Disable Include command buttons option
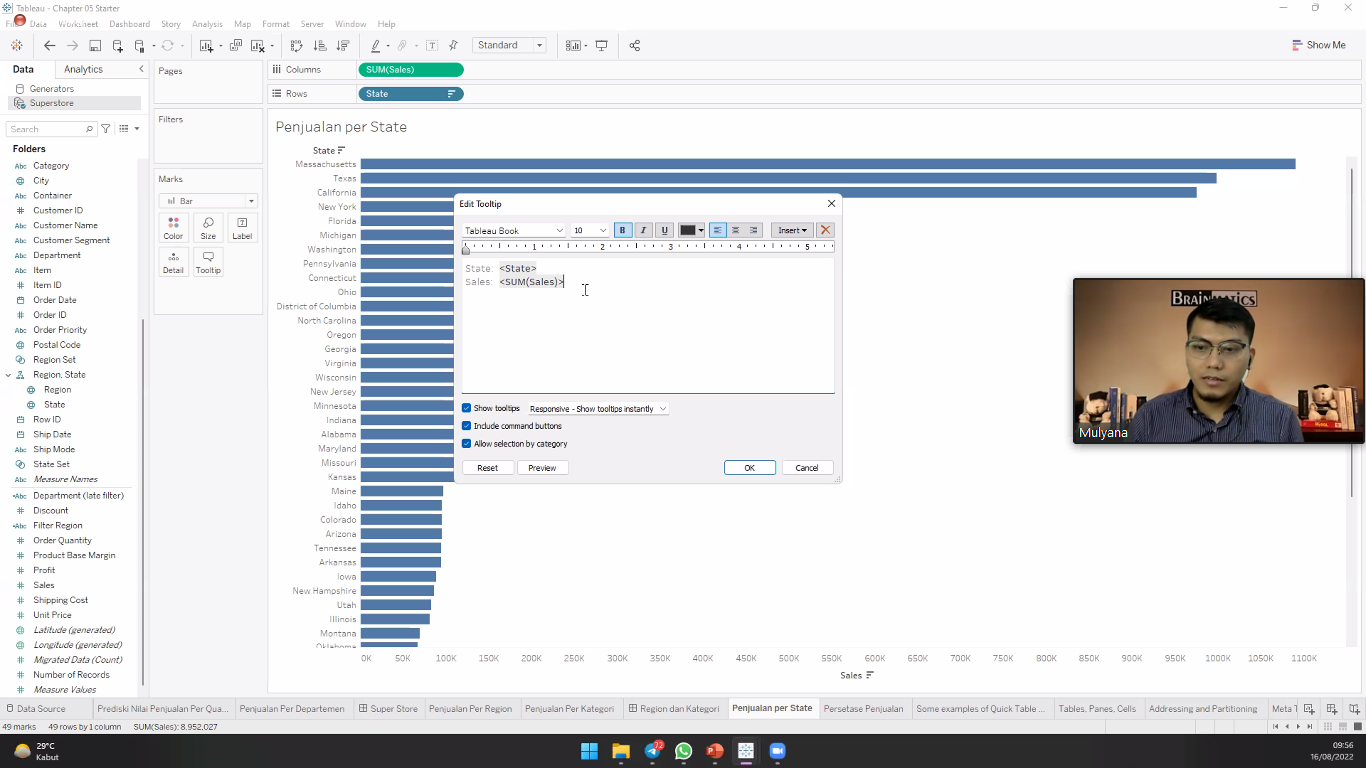Image resolution: width=1366 pixels, height=768 pixels. [x=467, y=426]
